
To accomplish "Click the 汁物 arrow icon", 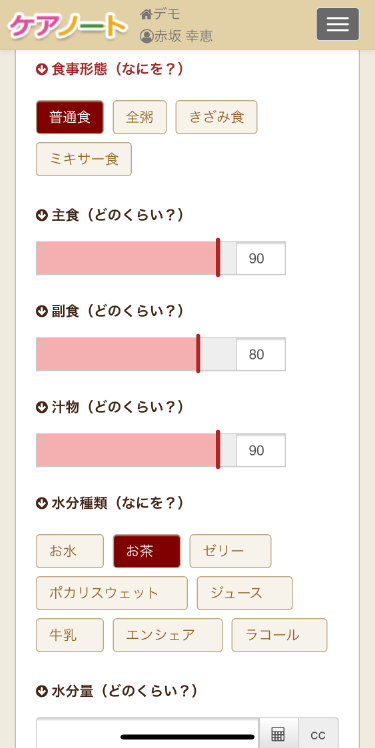I will 42,407.
